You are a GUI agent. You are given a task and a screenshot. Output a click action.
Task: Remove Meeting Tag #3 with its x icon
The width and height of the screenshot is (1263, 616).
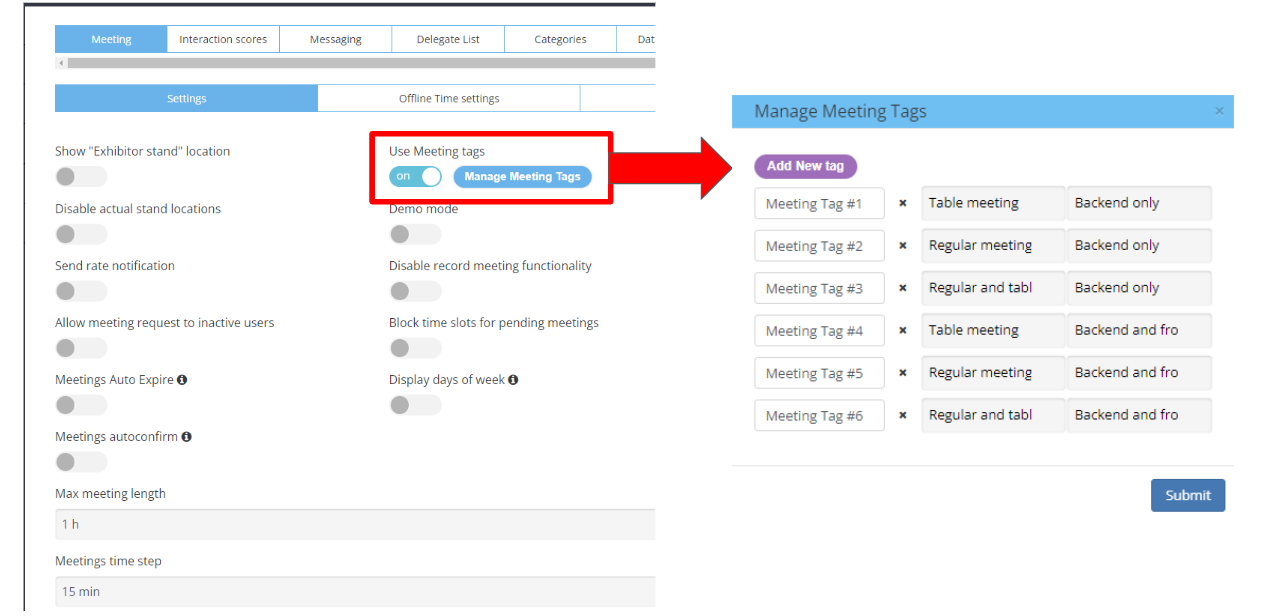902,288
